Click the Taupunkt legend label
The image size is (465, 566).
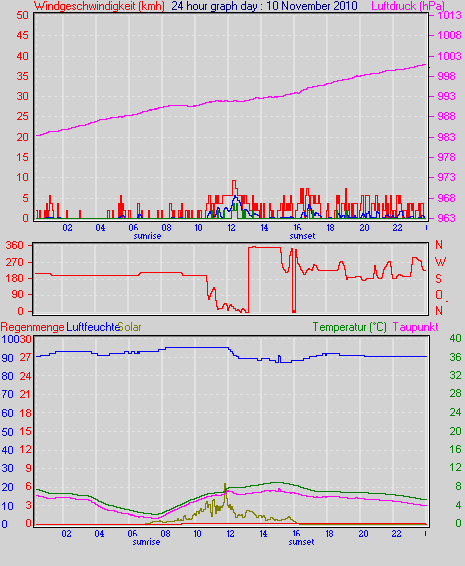pyautogui.click(x=416, y=327)
